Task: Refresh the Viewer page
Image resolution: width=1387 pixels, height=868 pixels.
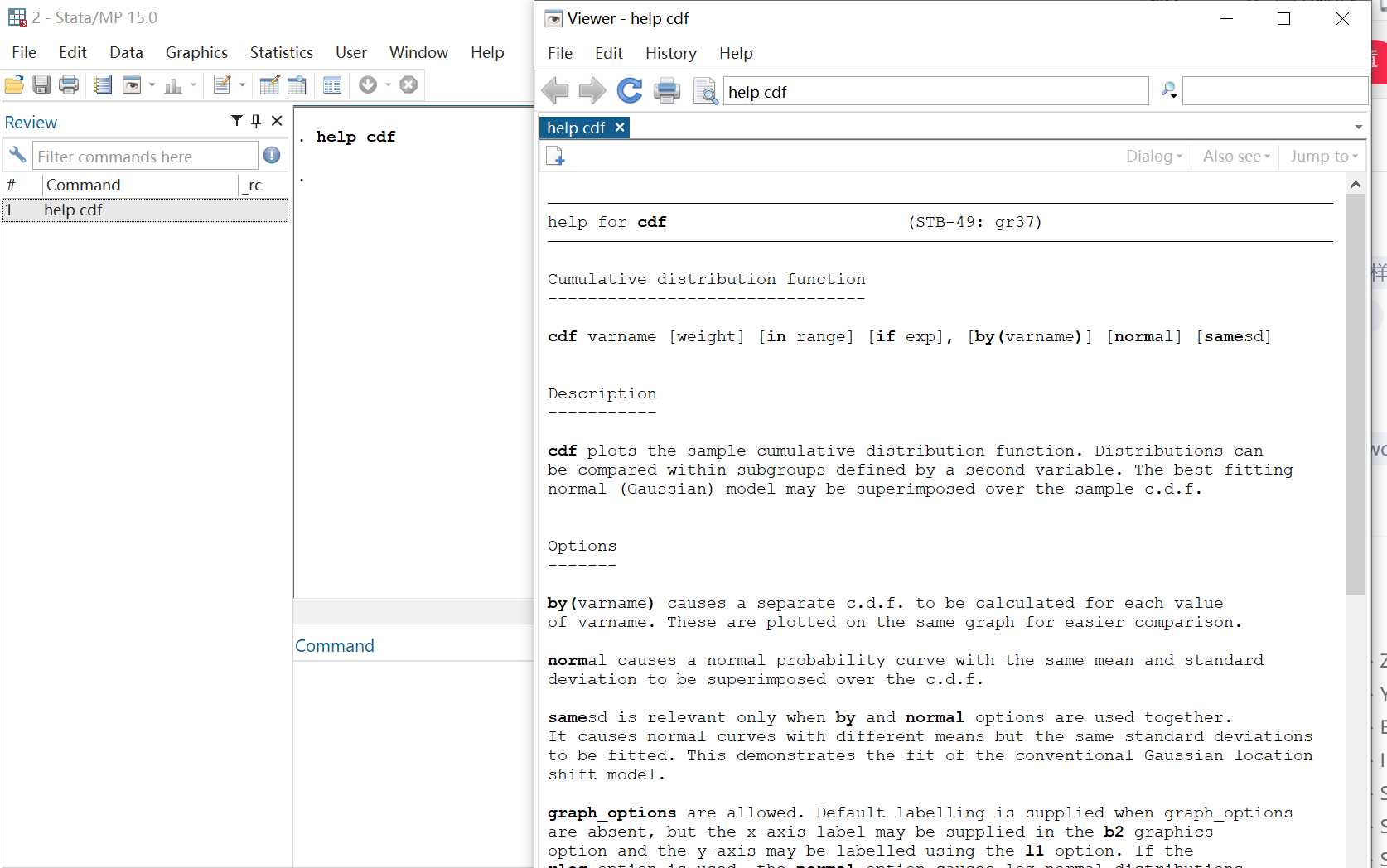Action: pyautogui.click(x=631, y=91)
